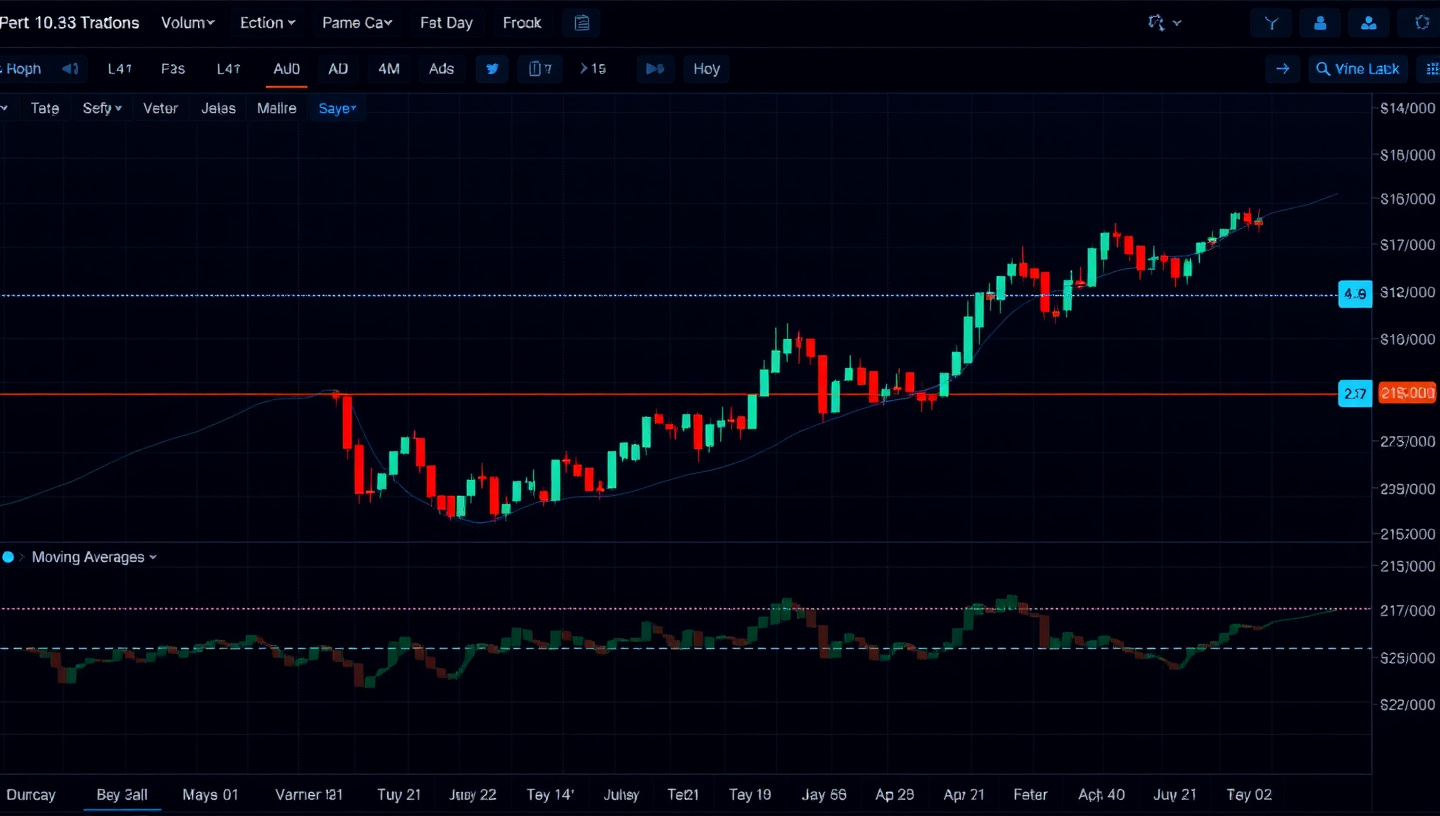Click the Twitter bird share icon
Viewport: 1440px width, 816px height.
pos(492,69)
